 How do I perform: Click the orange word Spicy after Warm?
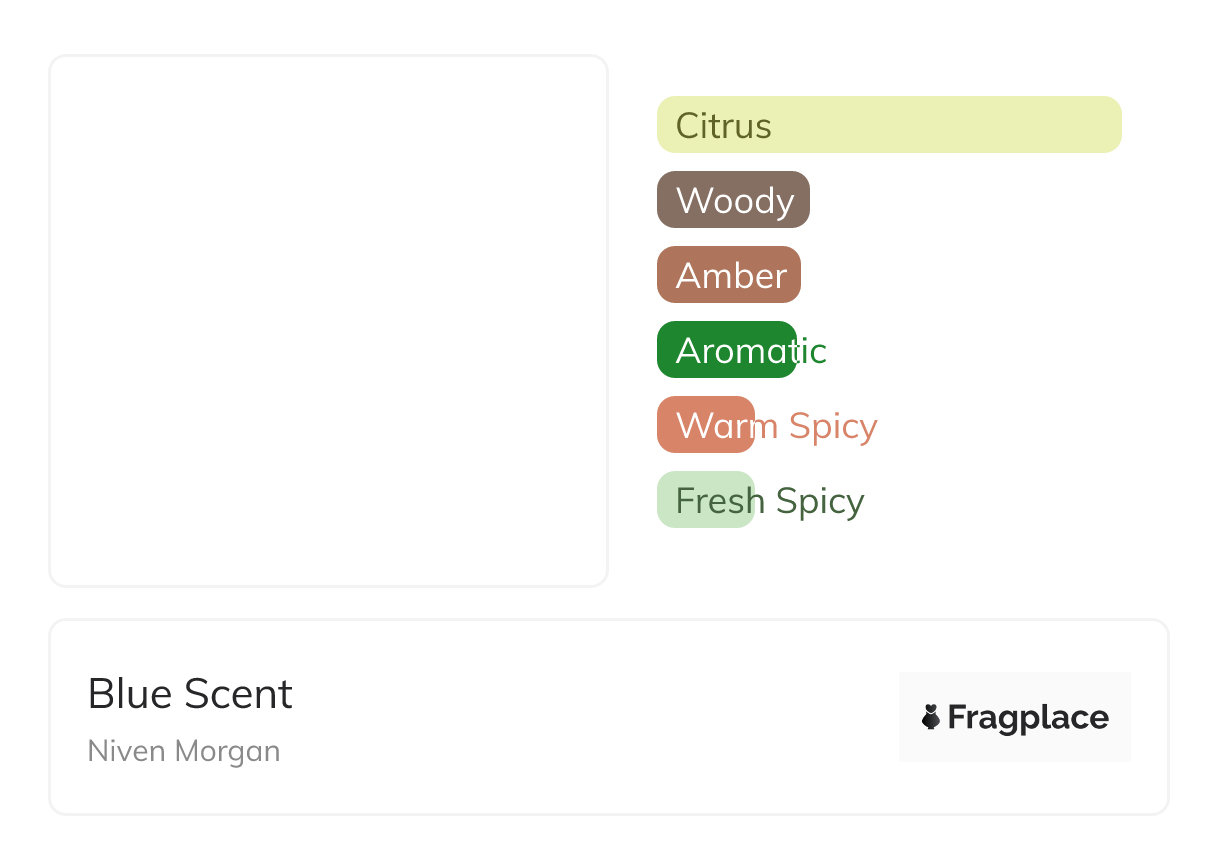point(833,427)
